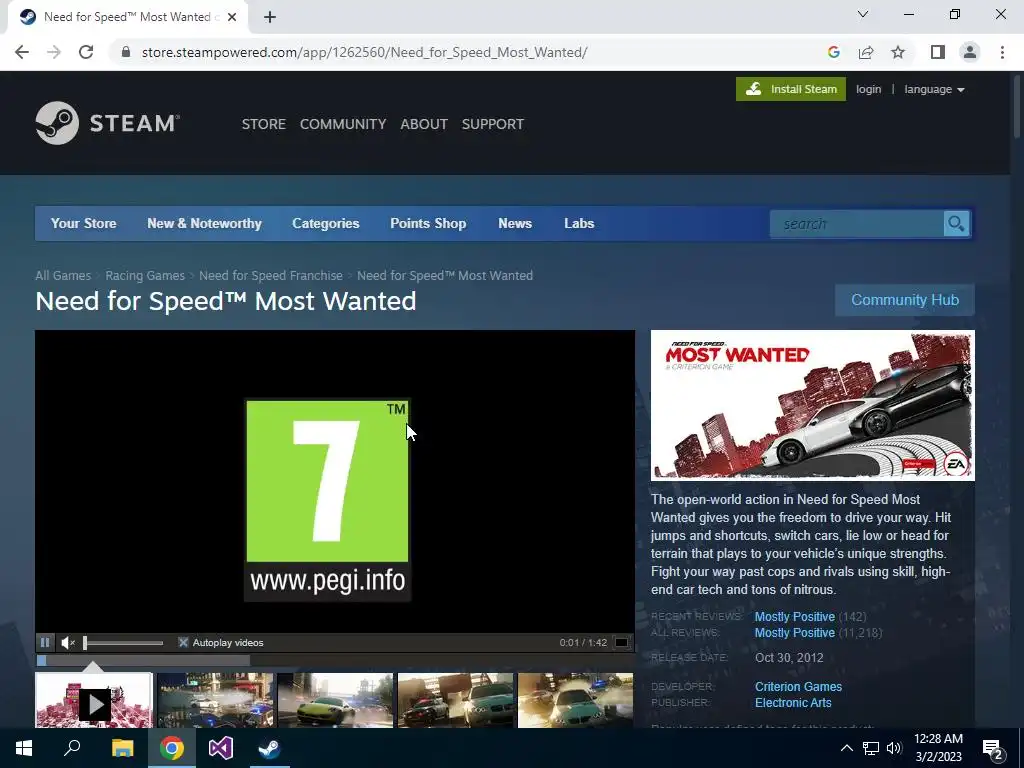Open the notification center
Screen dimensions: 1024x768
click(x=994, y=750)
